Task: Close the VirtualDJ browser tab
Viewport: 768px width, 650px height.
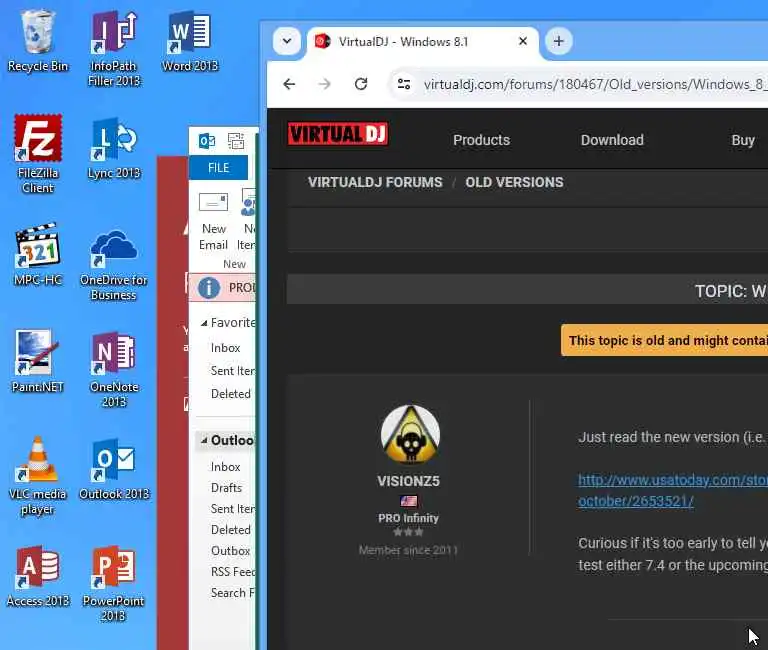Action: pos(523,41)
